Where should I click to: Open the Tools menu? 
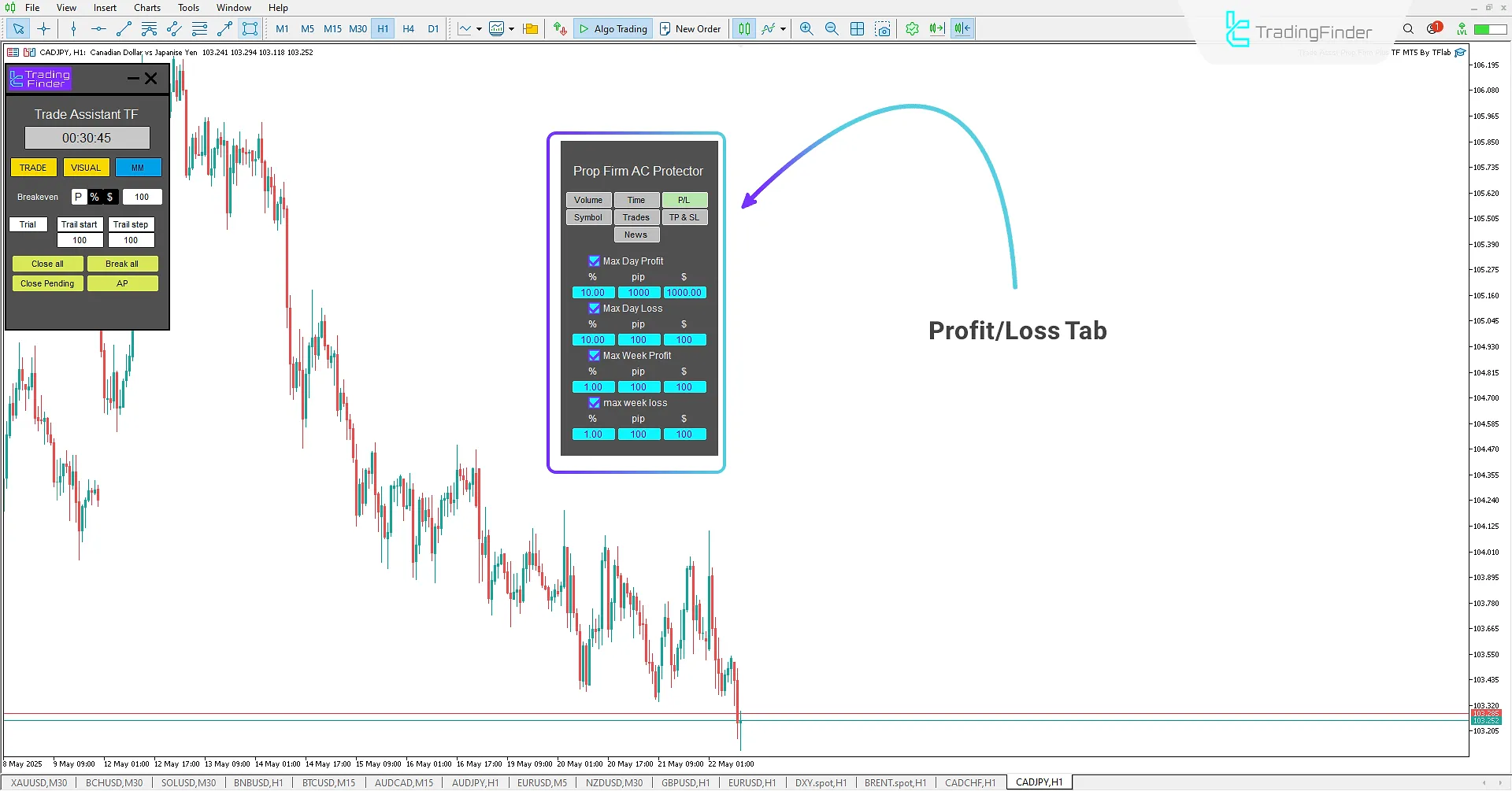pos(188,7)
